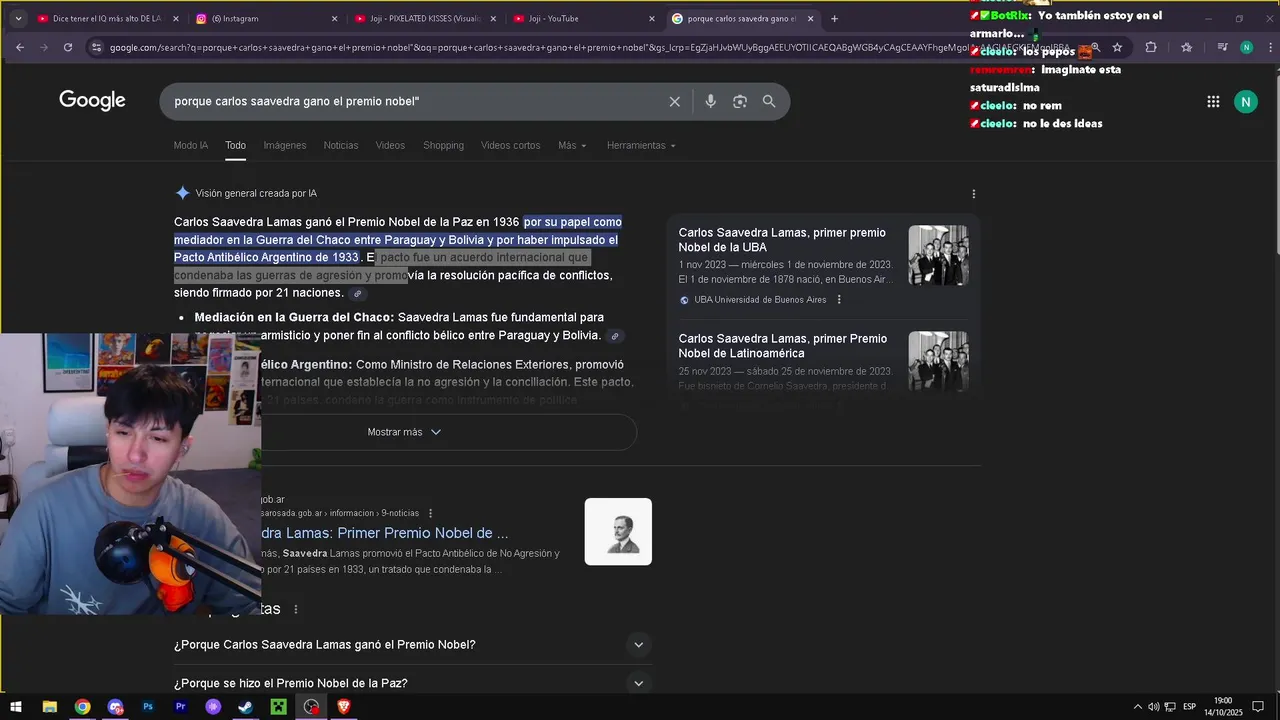Start a voice search with the microphone

[x=710, y=101]
